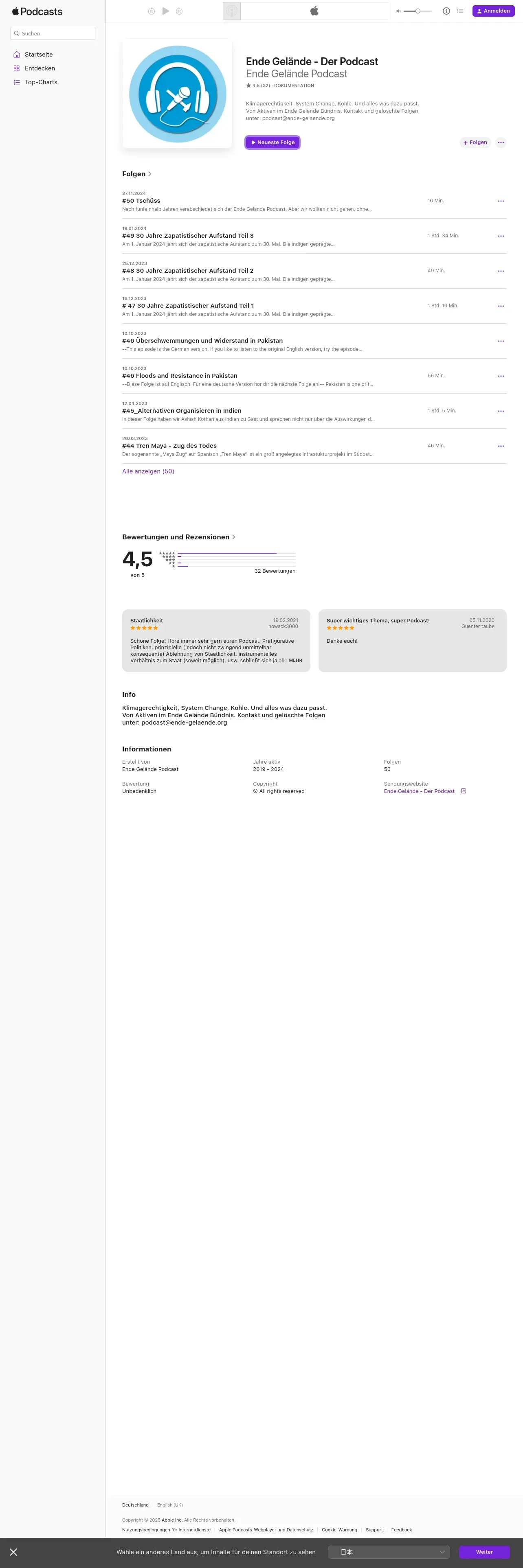Open the playback queue list icon

click(460, 11)
